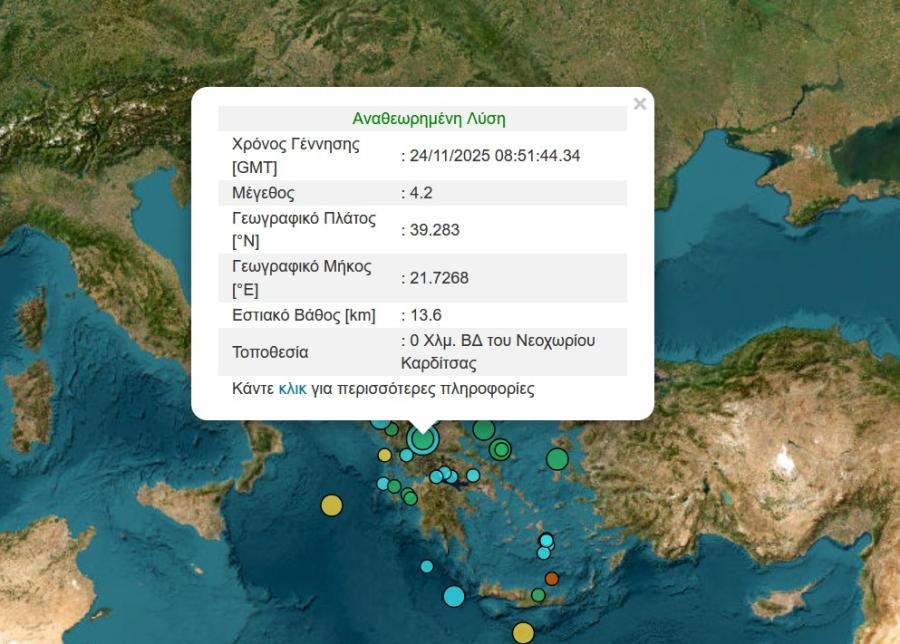Select the small cyan marker southwest of the Peloponnese
The height and width of the screenshot is (644, 900).
[426, 567]
